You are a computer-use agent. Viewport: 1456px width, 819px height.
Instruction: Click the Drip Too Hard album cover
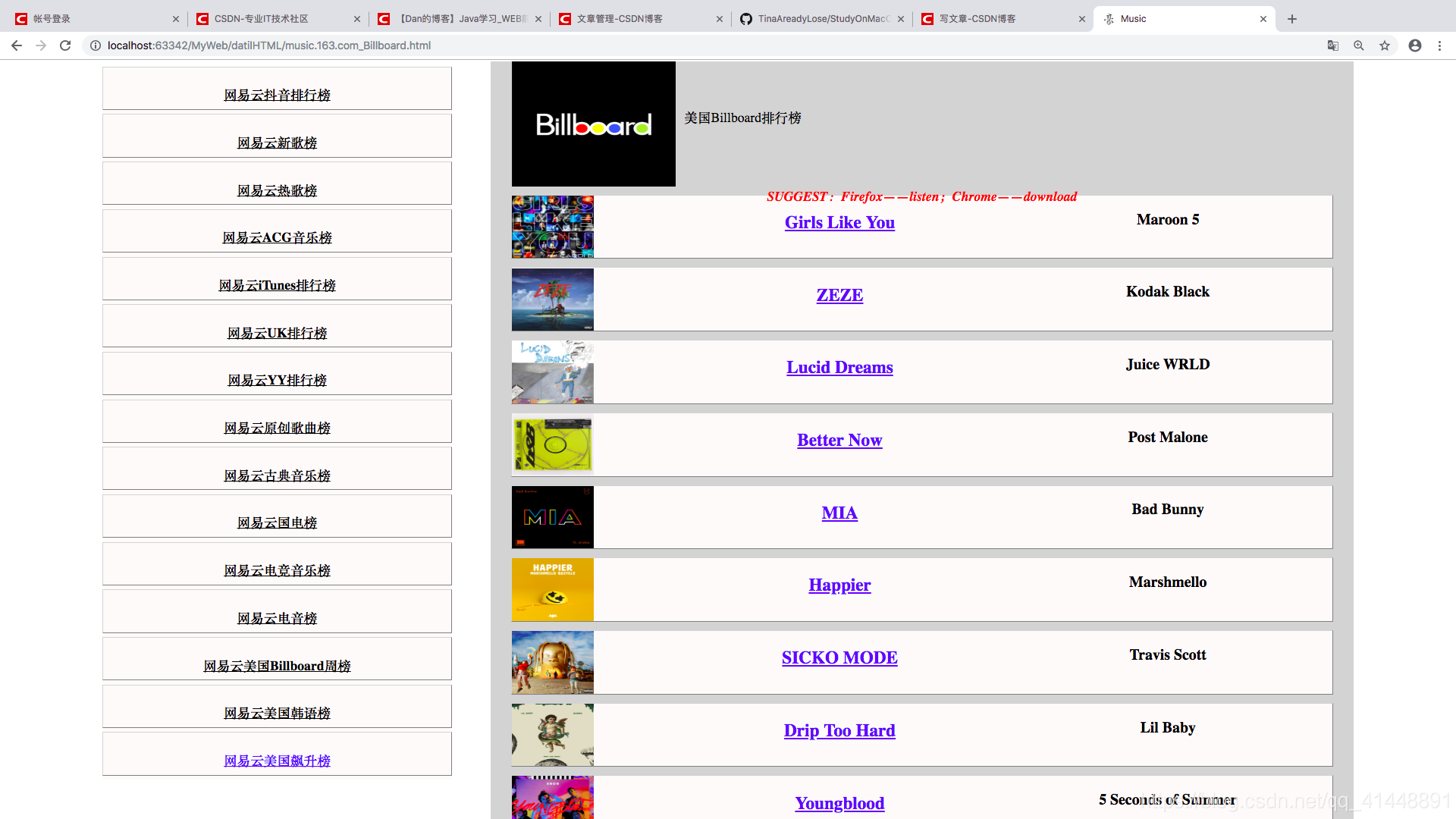coord(553,735)
